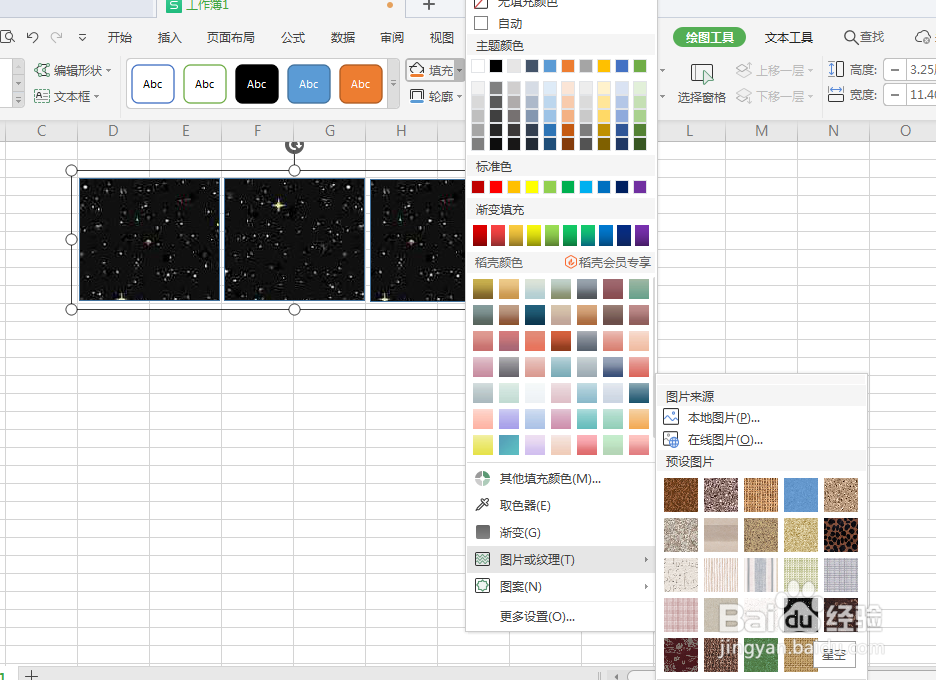Viewport: 936px width, 680px height.
Task: Click the height icon next to 高度
Action: tap(836, 70)
